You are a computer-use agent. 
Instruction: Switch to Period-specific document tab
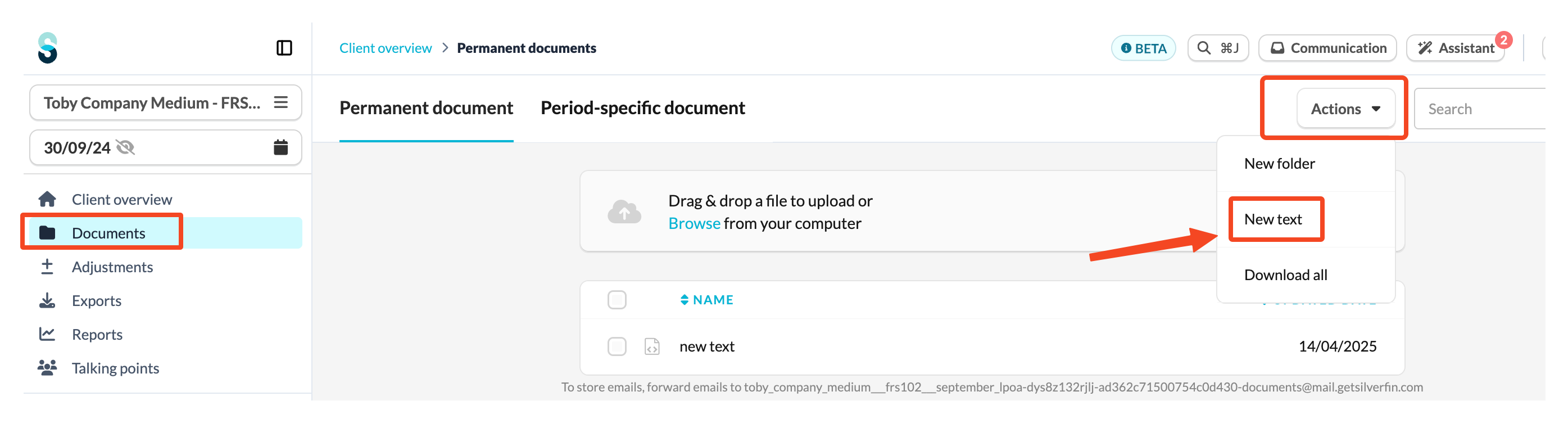coord(642,108)
